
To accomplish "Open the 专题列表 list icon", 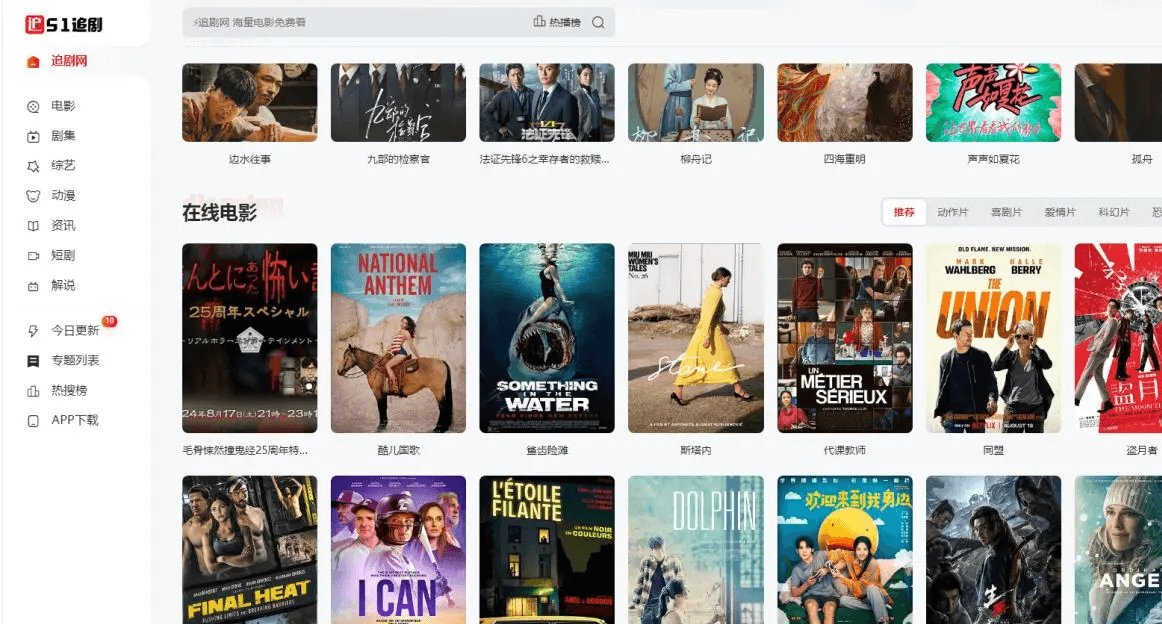I will pos(33,361).
